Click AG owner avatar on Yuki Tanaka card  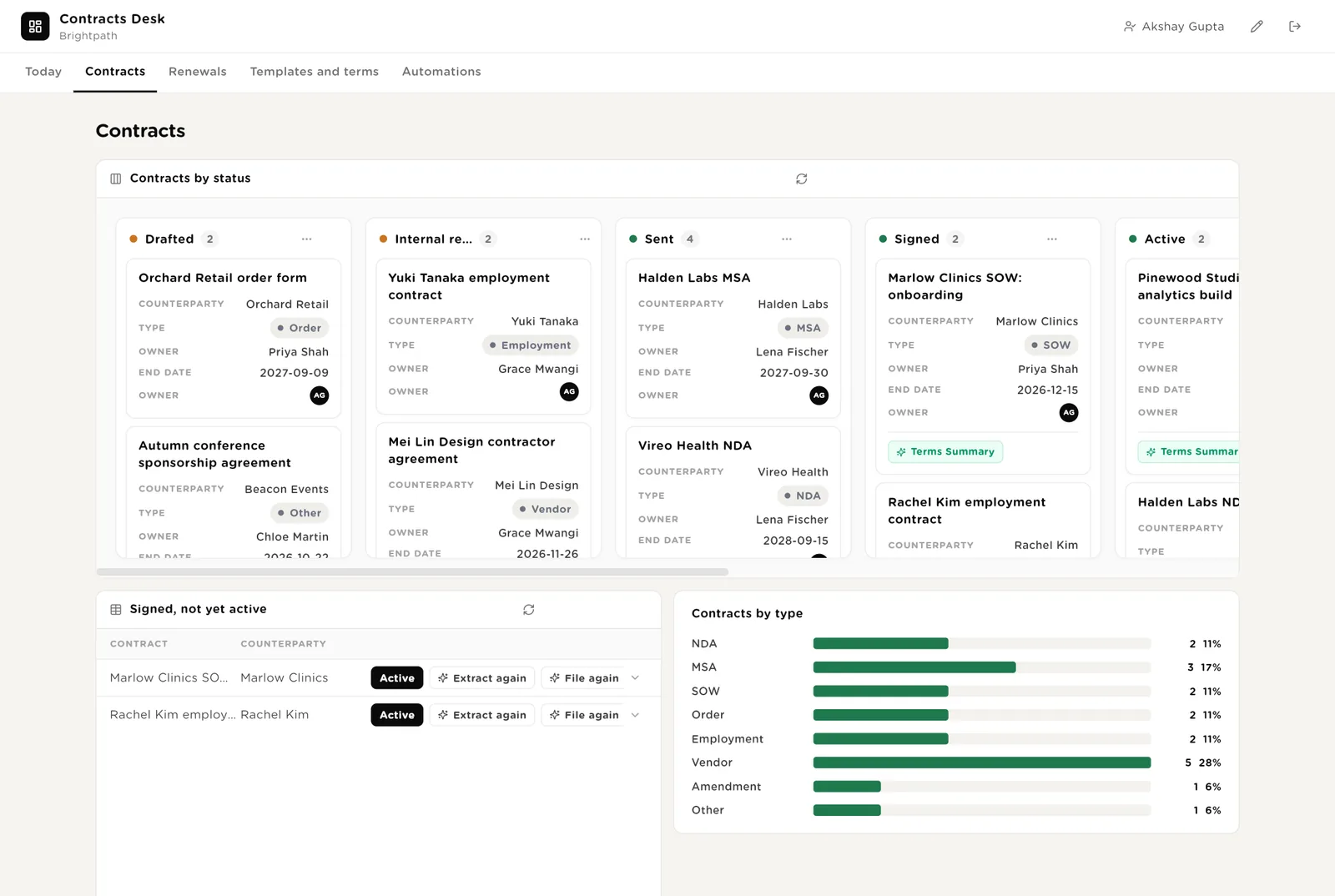coord(569,391)
